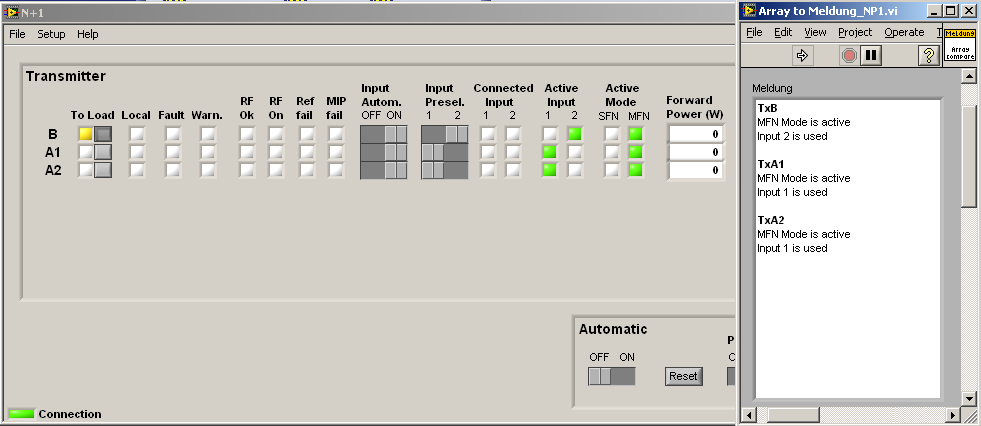Click the TxA1 heading in Meldung
Screen dimensions: 981x426
click(770, 164)
